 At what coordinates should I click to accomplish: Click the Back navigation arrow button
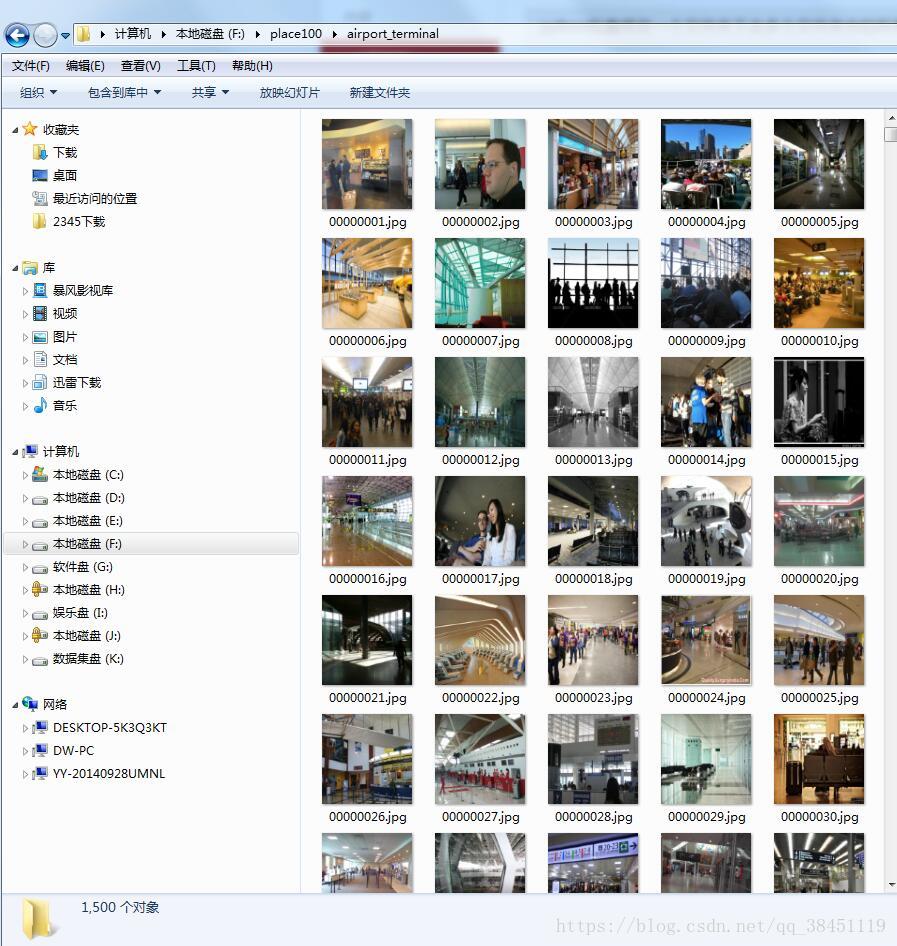(17, 36)
